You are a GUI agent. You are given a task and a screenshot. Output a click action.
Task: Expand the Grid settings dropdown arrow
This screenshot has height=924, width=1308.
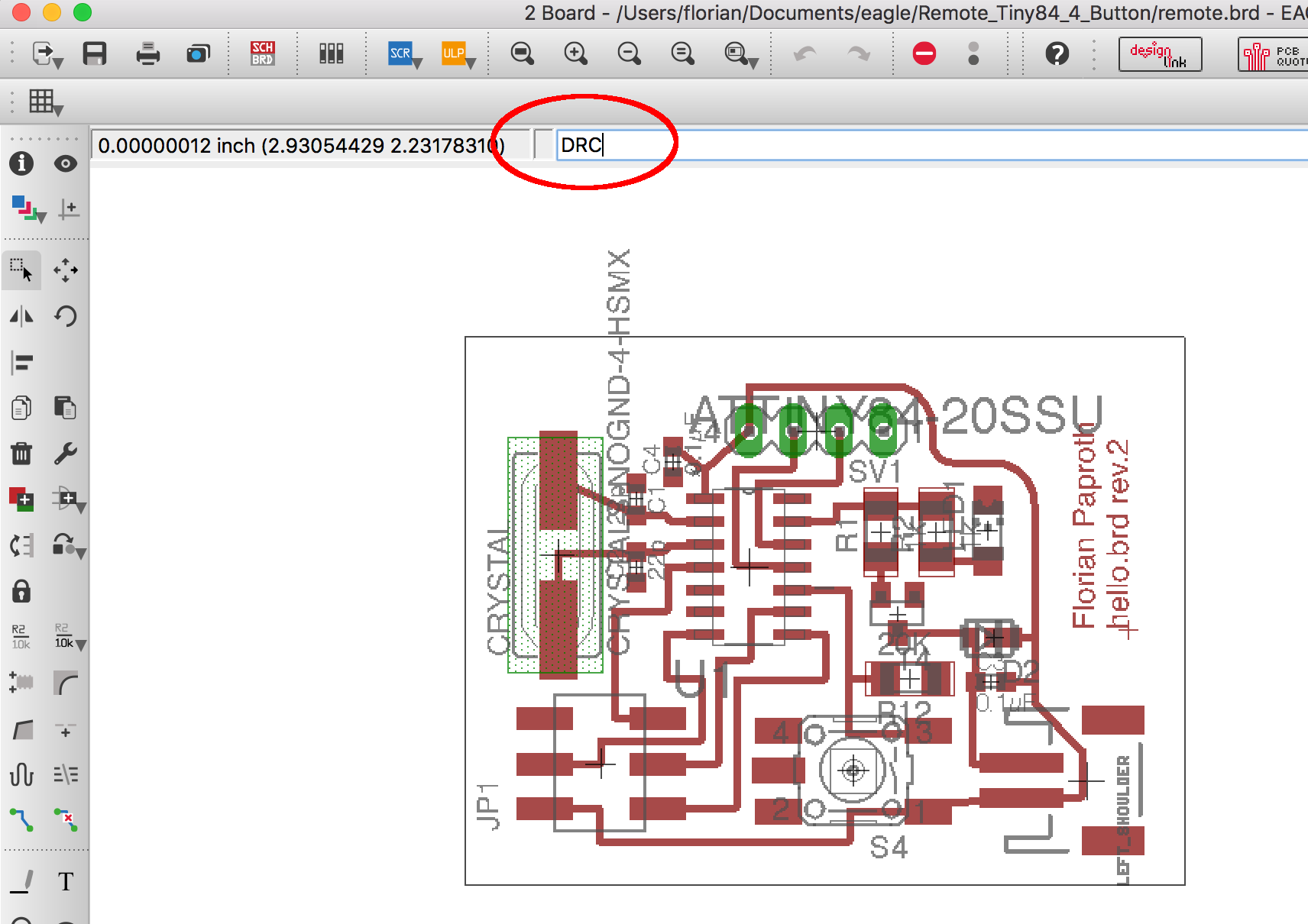(59, 111)
